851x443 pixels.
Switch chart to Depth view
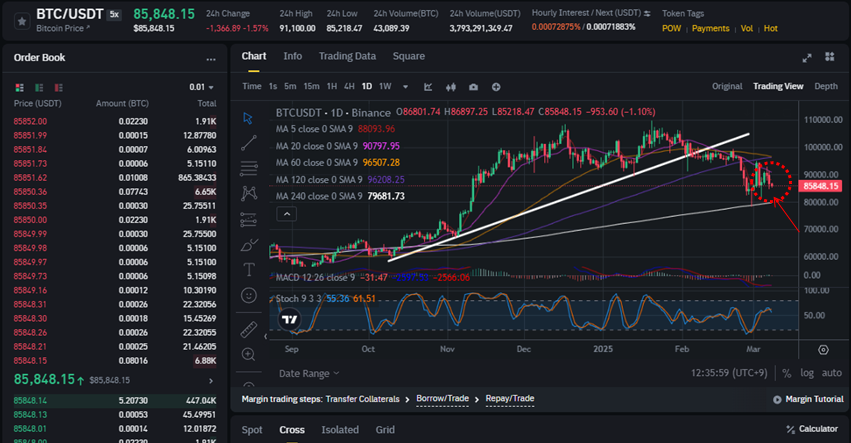click(825, 86)
